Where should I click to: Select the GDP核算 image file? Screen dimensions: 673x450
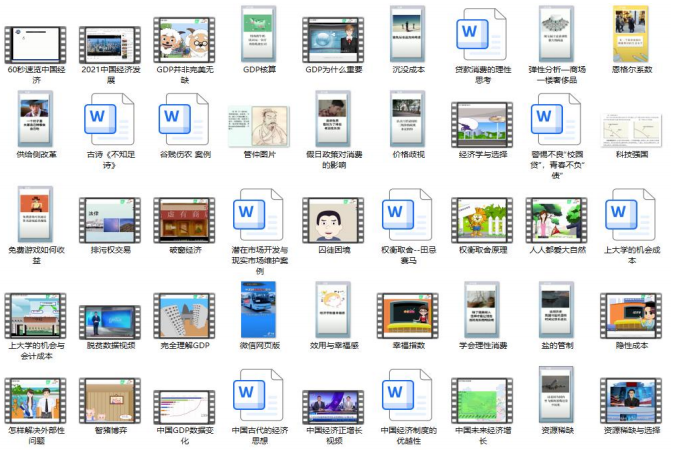259,35
